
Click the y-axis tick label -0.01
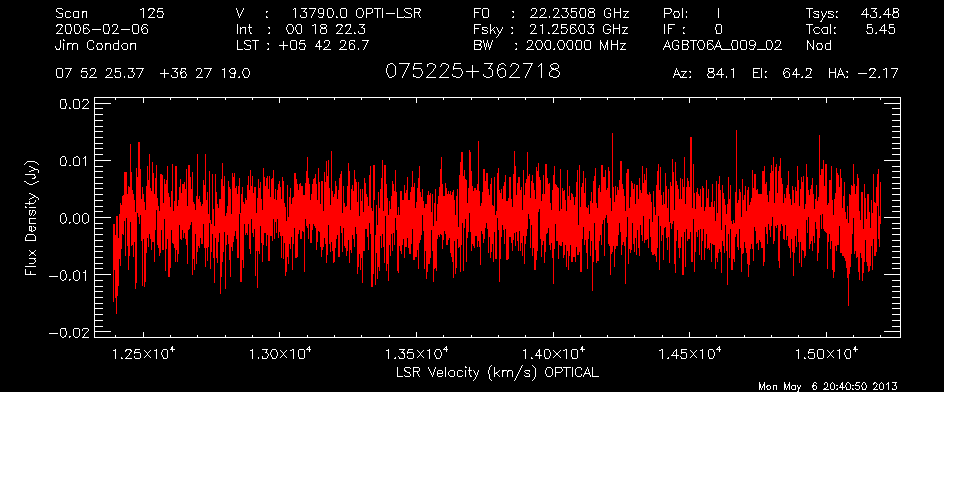[x=69, y=275]
